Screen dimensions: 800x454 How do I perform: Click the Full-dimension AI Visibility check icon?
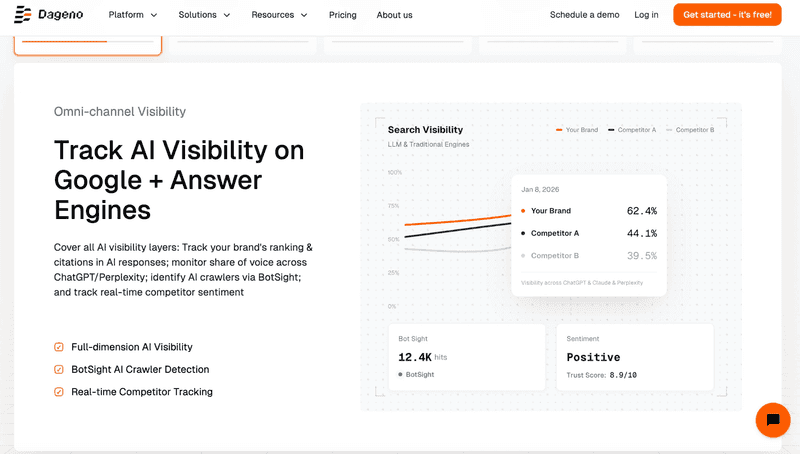[x=59, y=347]
